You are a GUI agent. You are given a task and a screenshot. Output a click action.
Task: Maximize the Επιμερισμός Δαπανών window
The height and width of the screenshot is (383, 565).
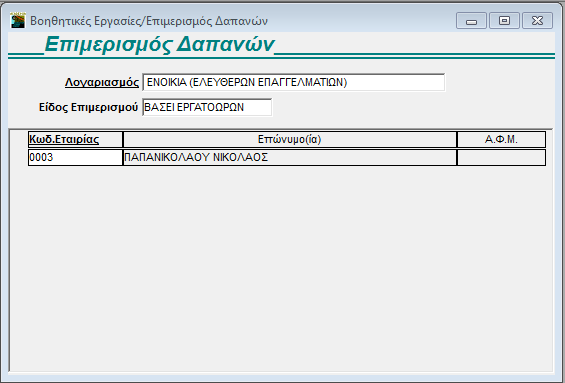point(504,21)
